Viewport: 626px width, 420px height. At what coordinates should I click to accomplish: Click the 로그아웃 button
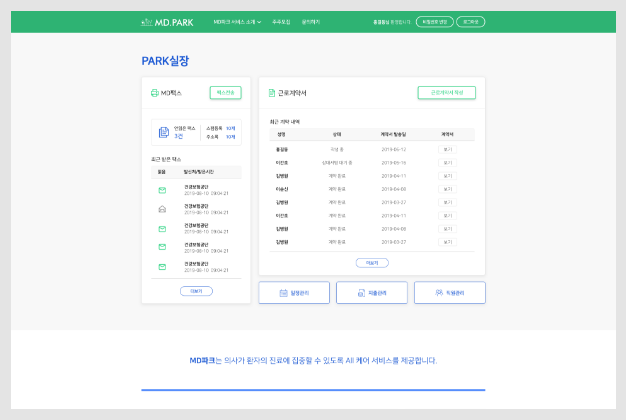click(x=471, y=21)
